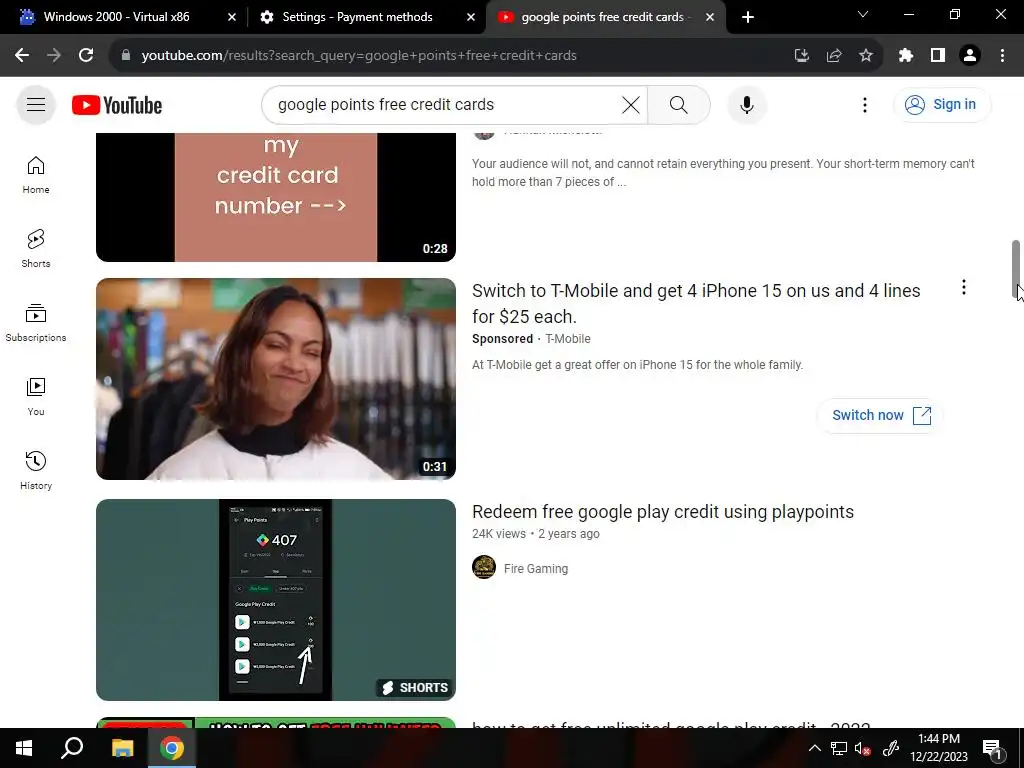Toggle Chrome side panel
This screenshot has height=768, width=1024.
tap(938, 56)
